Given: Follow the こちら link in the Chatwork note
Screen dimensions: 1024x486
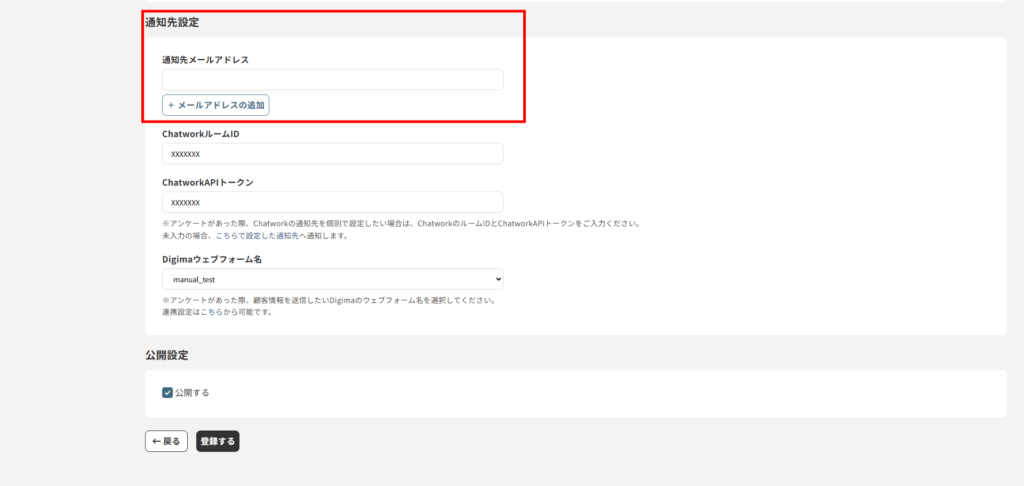Looking at the screenshot, I should (226, 235).
